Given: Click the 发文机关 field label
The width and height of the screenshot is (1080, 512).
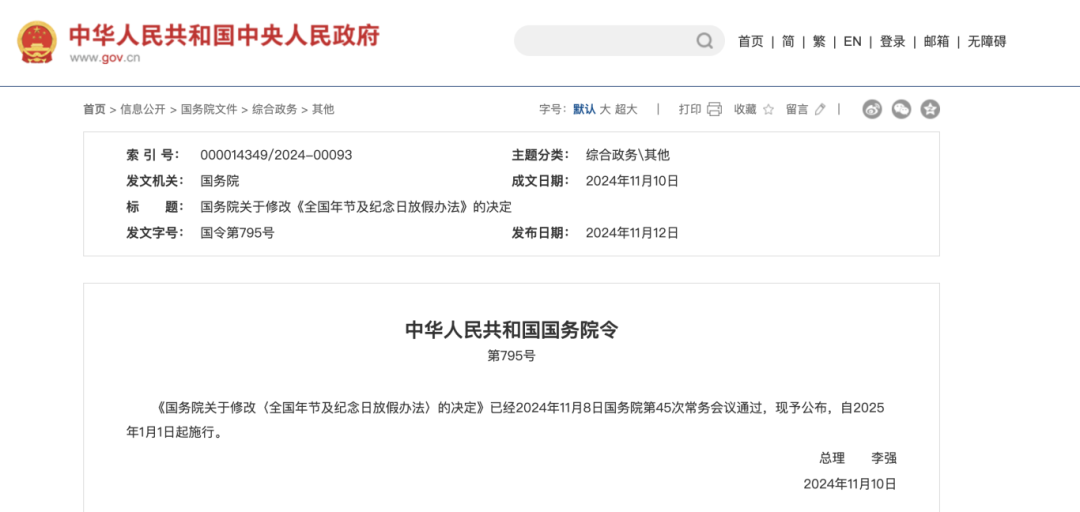Looking at the screenshot, I should click(155, 181).
